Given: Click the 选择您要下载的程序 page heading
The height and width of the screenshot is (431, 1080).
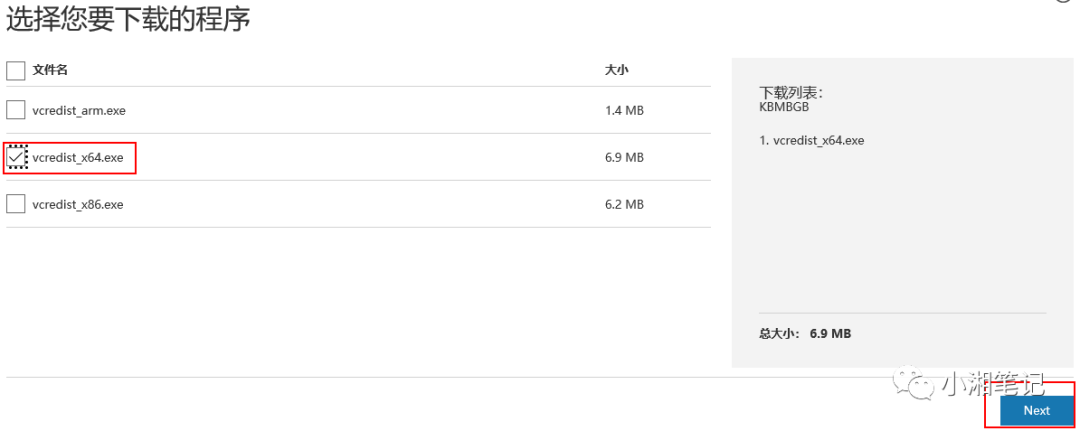Looking at the screenshot, I should (128, 20).
